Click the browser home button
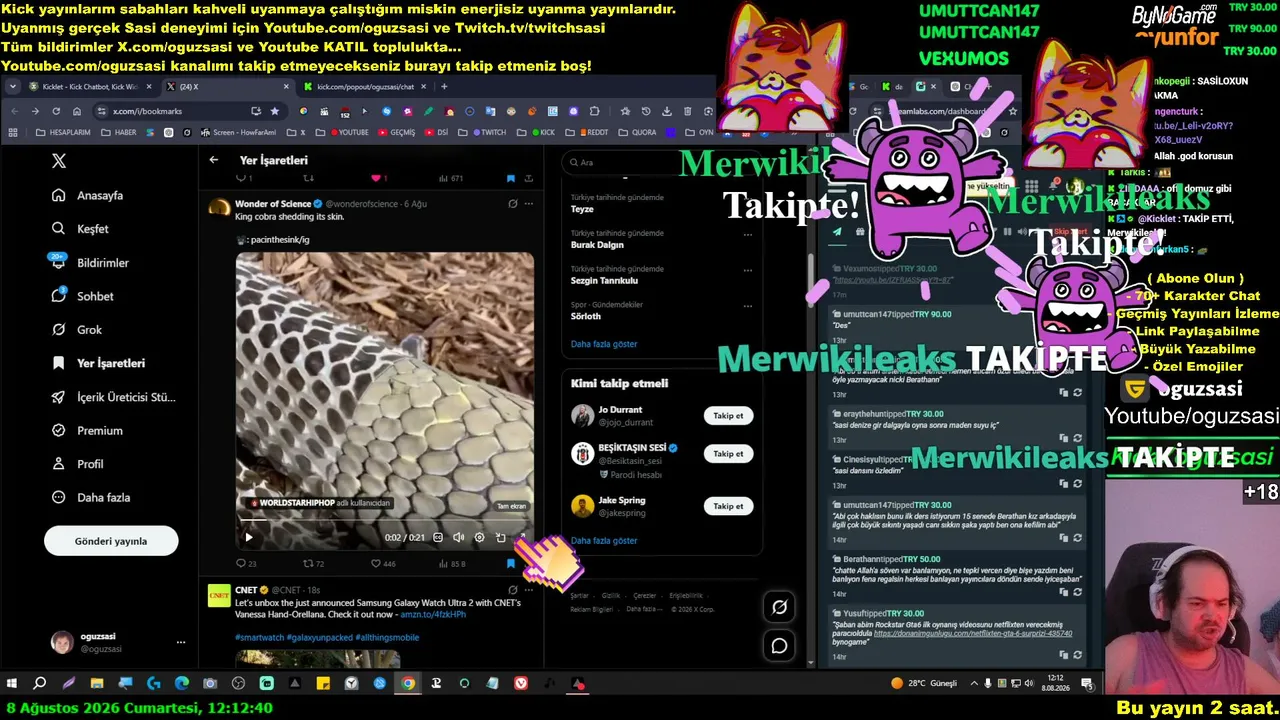1280x720 pixels. pyautogui.click(x=78, y=111)
